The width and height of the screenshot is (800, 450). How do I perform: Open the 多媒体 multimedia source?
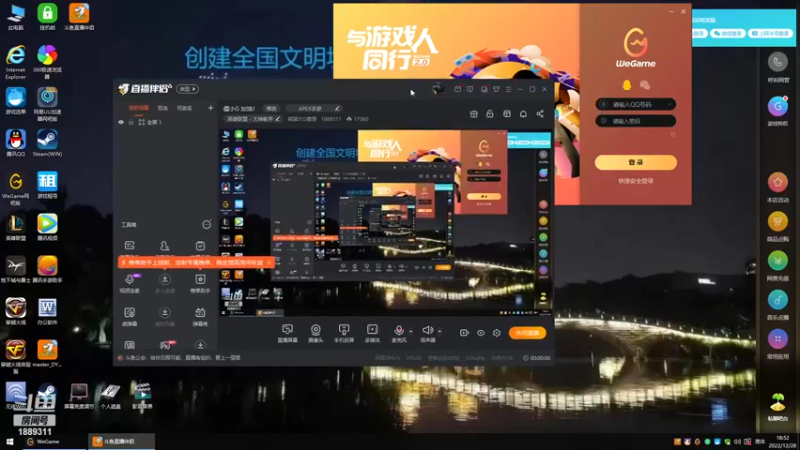point(372,333)
